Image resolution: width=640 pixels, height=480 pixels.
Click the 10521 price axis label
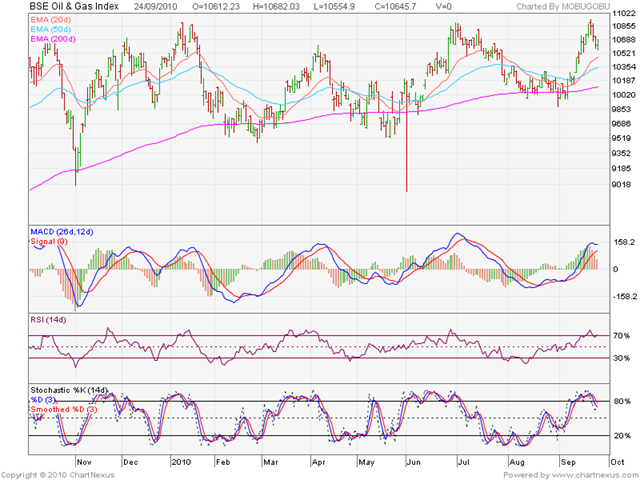coord(624,53)
